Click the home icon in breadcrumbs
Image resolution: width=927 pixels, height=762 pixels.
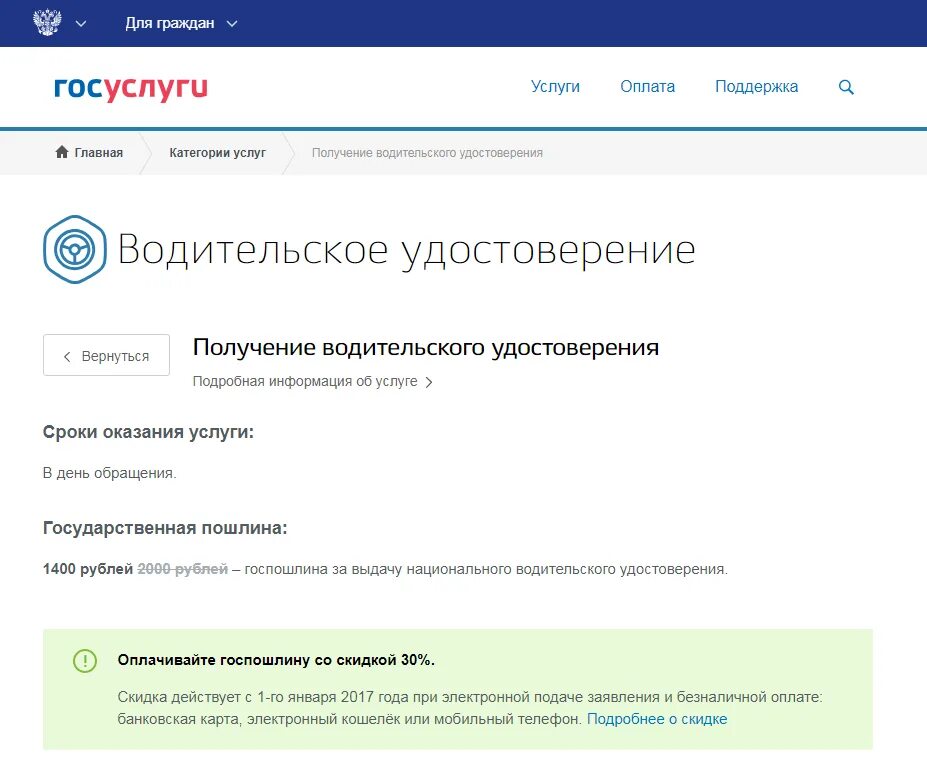tap(61, 152)
